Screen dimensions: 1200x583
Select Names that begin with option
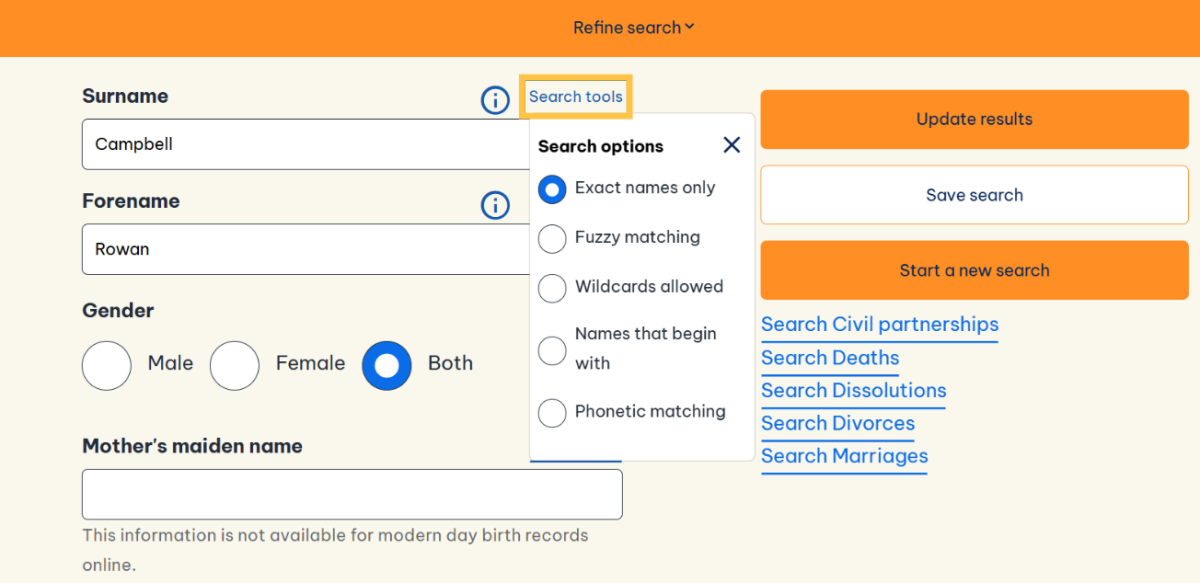pyautogui.click(x=552, y=350)
